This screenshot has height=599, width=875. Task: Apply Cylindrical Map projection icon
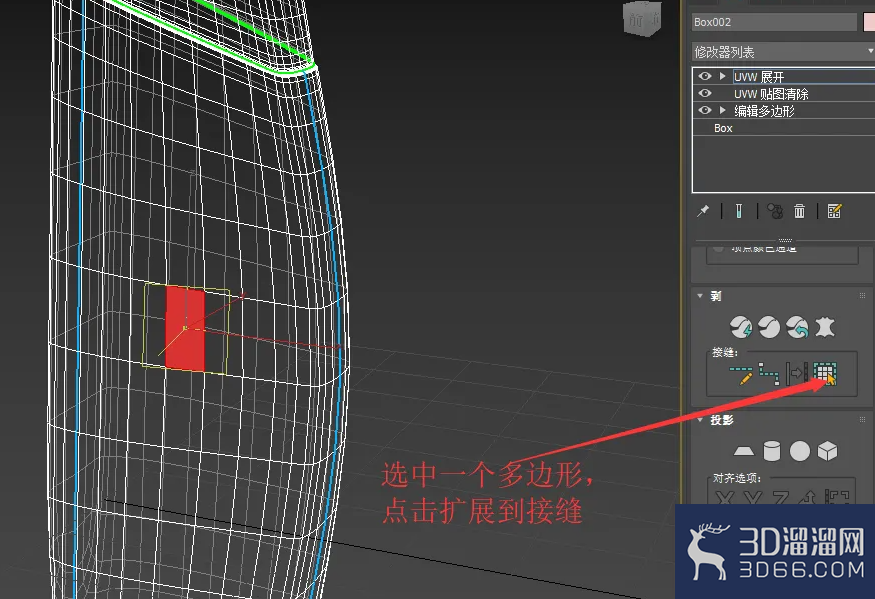coord(772,451)
